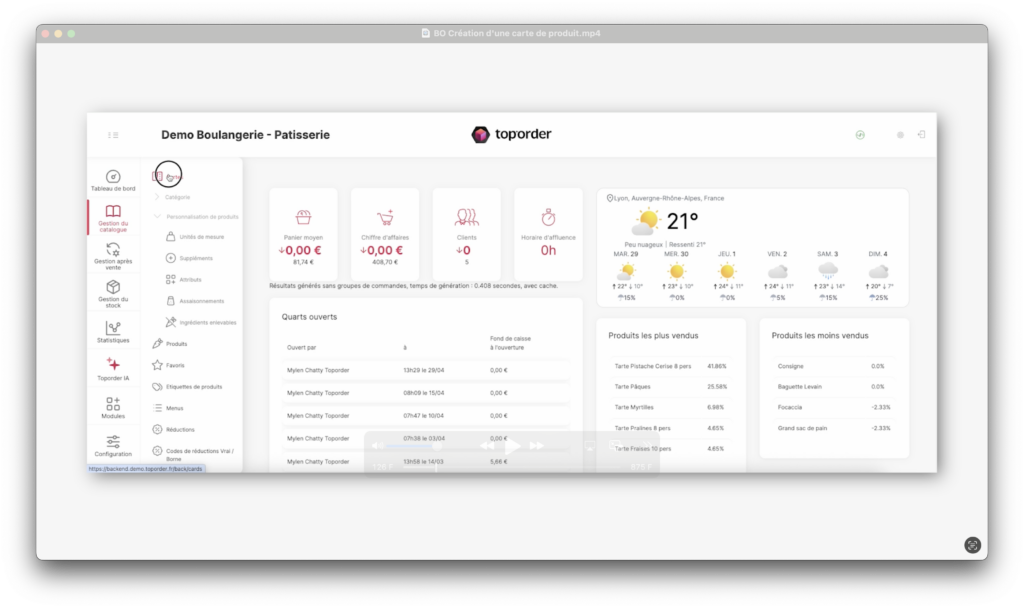Open the Réductions menu entry

[180, 429]
